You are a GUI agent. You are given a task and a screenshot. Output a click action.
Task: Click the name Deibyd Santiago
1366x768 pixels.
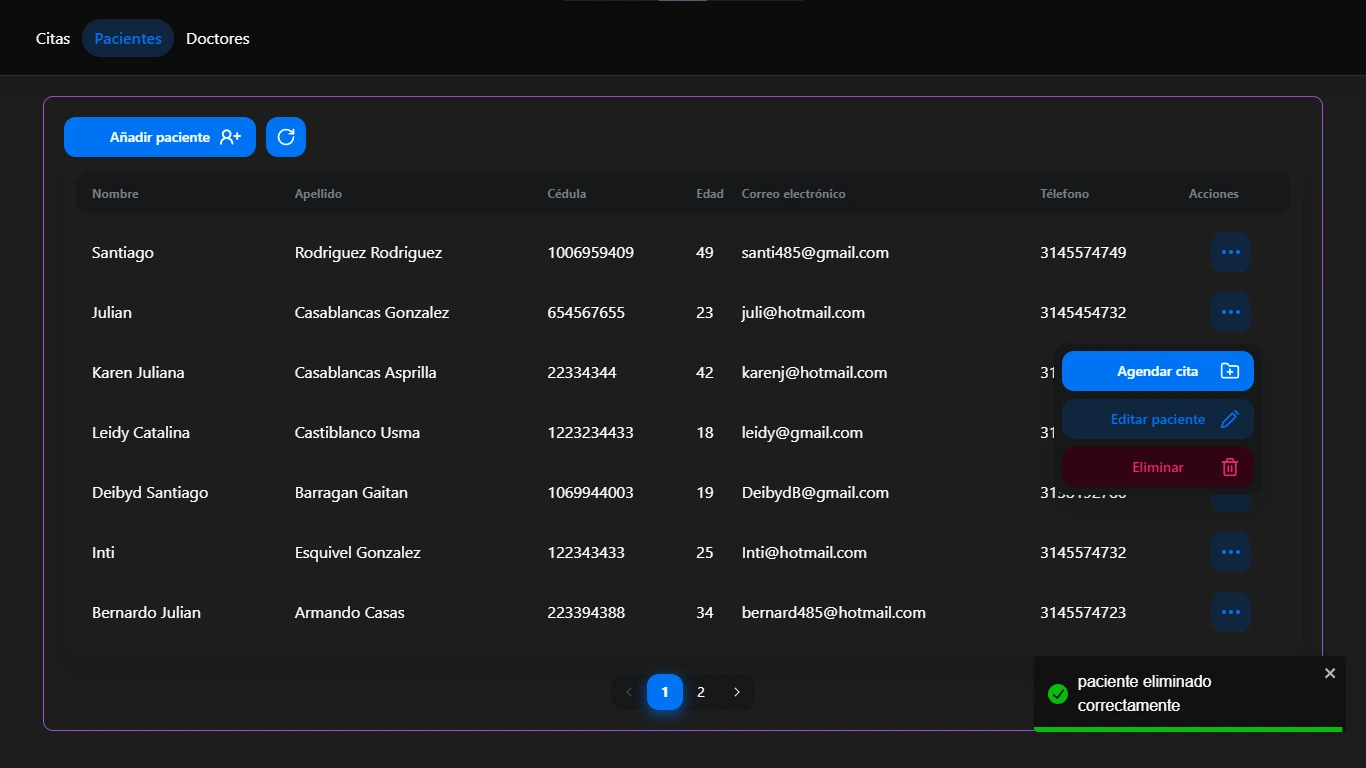pyautogui.click(x=150, y=492)
